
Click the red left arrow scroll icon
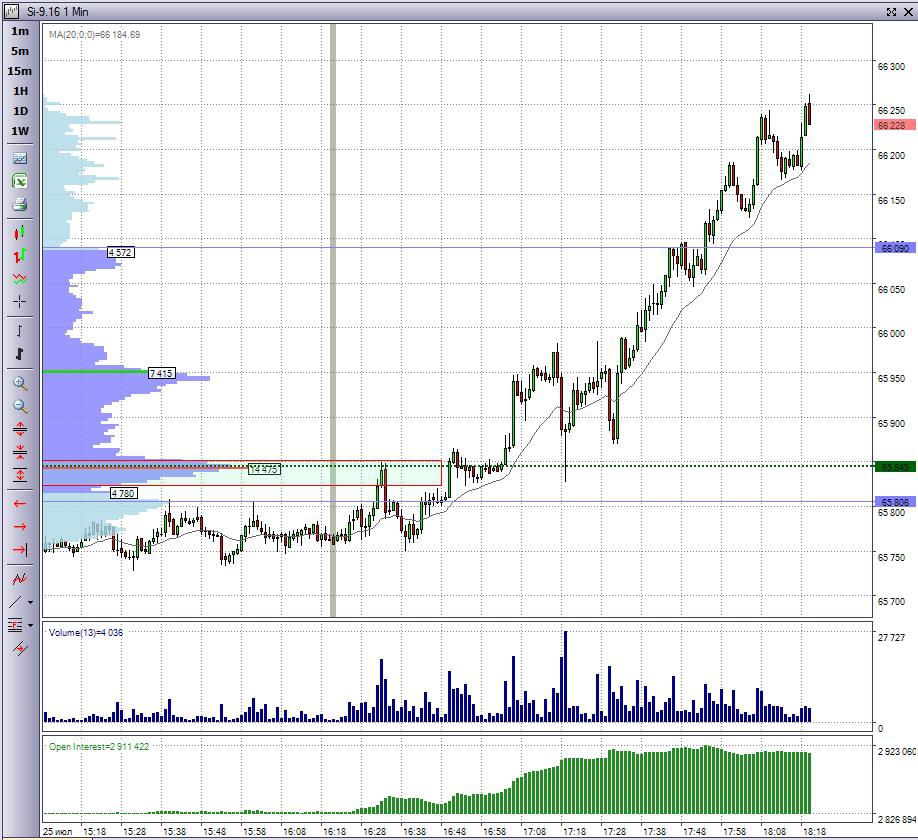(x=20, y=503)
